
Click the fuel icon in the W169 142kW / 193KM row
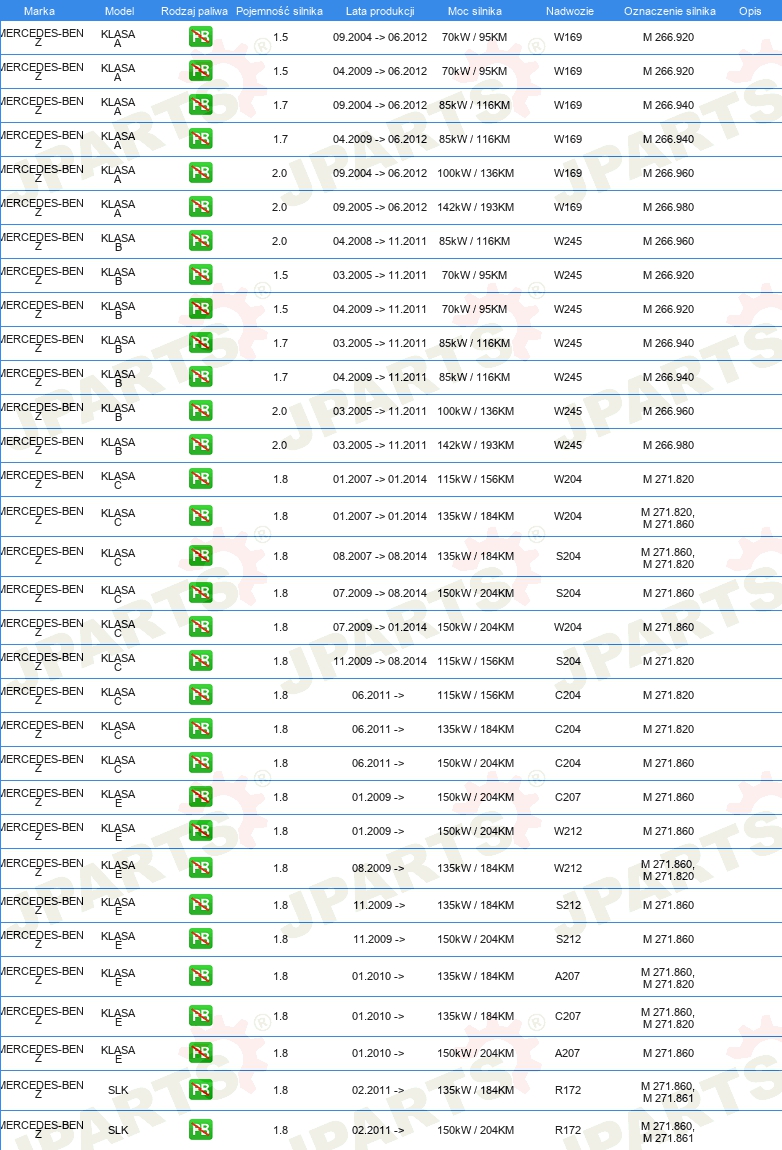coord(200,207)
